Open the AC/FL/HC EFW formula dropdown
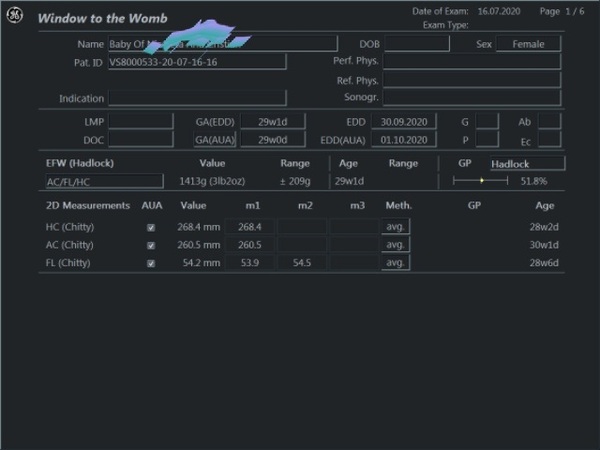Viewport: 600px width, 450px height. tap(104, 181)
